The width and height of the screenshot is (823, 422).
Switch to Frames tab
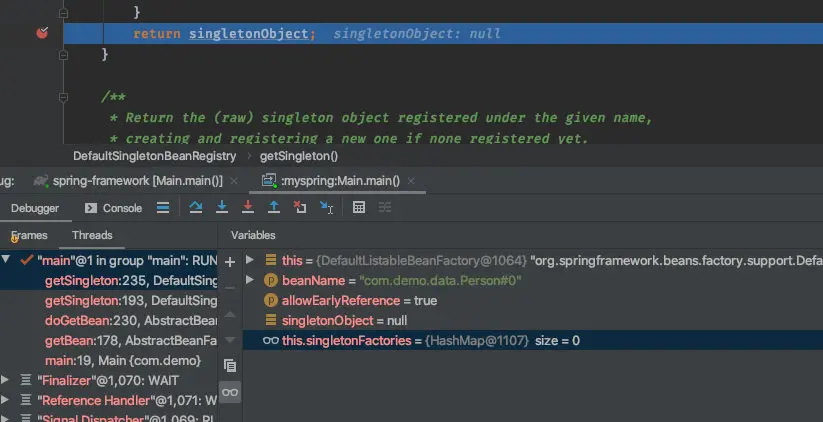(x=29, y=235)
